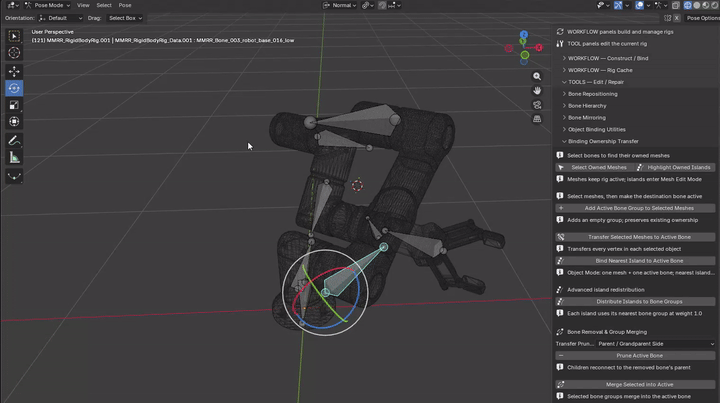Open the Pose Options popover
This screenshot has width=720, height=403.
(702, 18)
